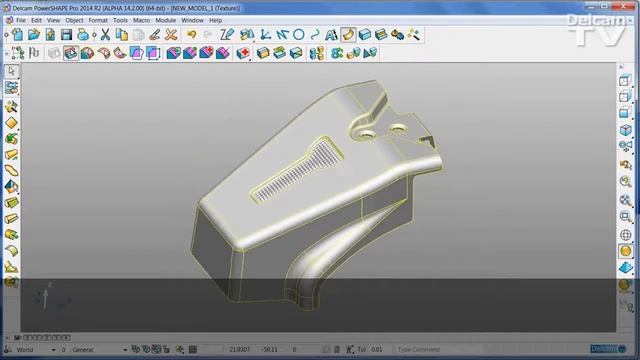Click the Open folder icon
Screen dimensions: 640x360
coord(34,35)
